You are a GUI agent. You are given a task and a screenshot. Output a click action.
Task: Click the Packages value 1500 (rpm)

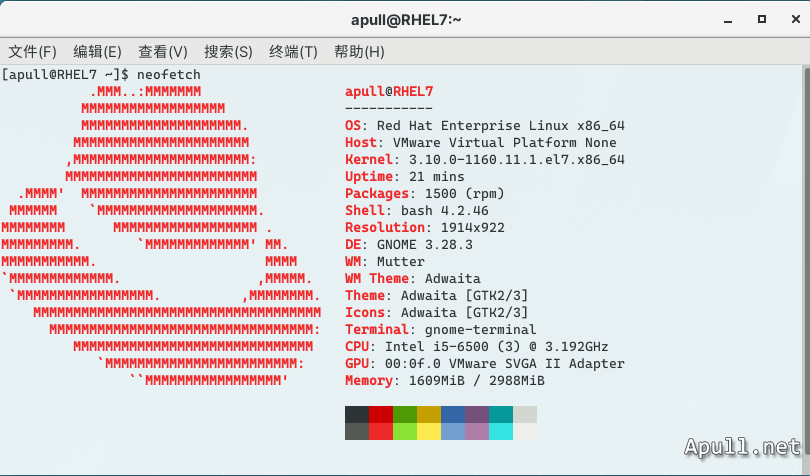464,194
